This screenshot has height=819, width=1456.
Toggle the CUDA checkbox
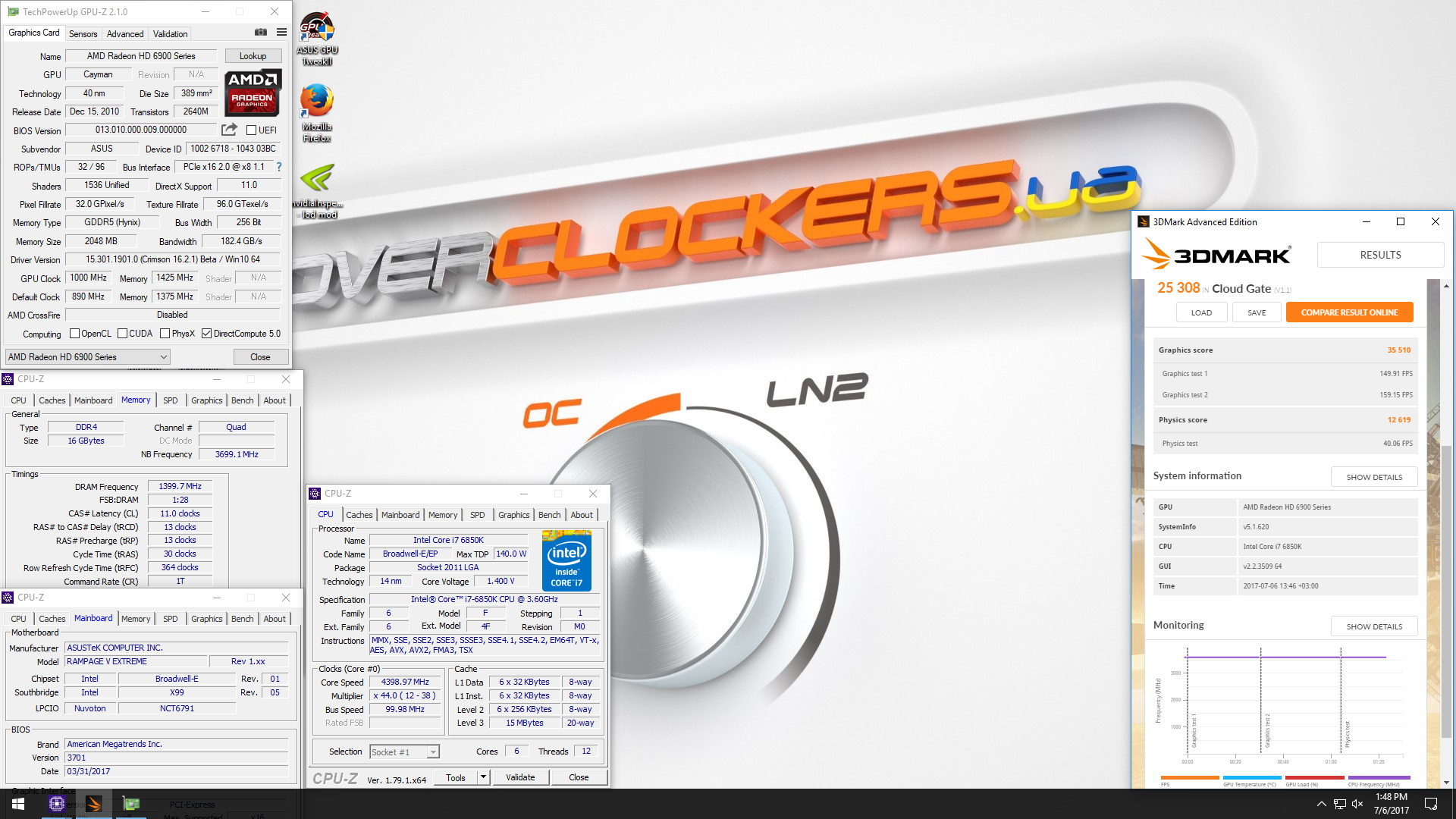pos(122,334)
